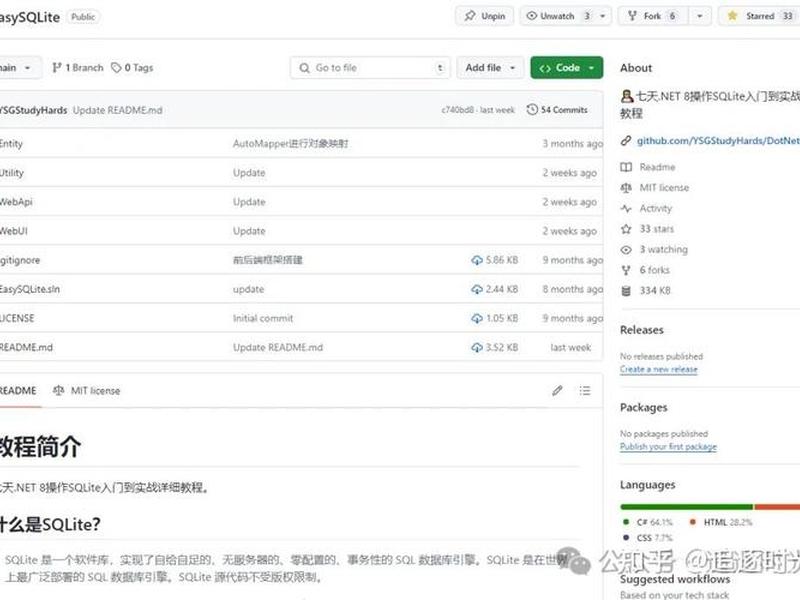
Task: Open the README.md file row
Action: (x=301, y=347)
